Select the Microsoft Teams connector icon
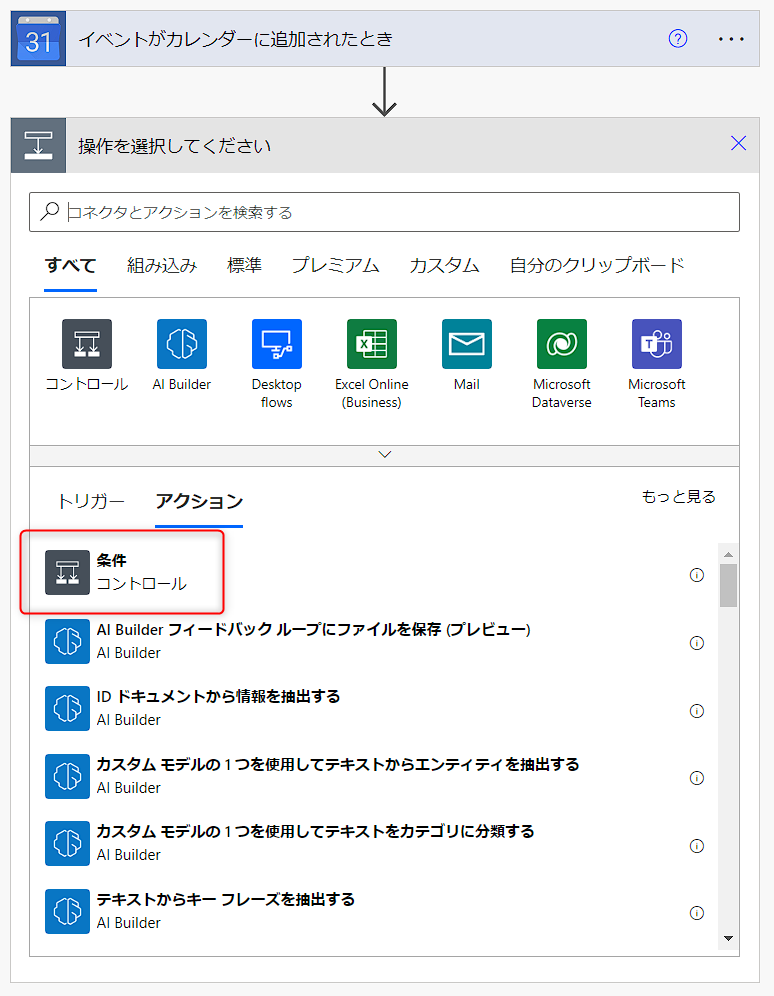Viewport: 774px width, 996px height. coord(657,344)
